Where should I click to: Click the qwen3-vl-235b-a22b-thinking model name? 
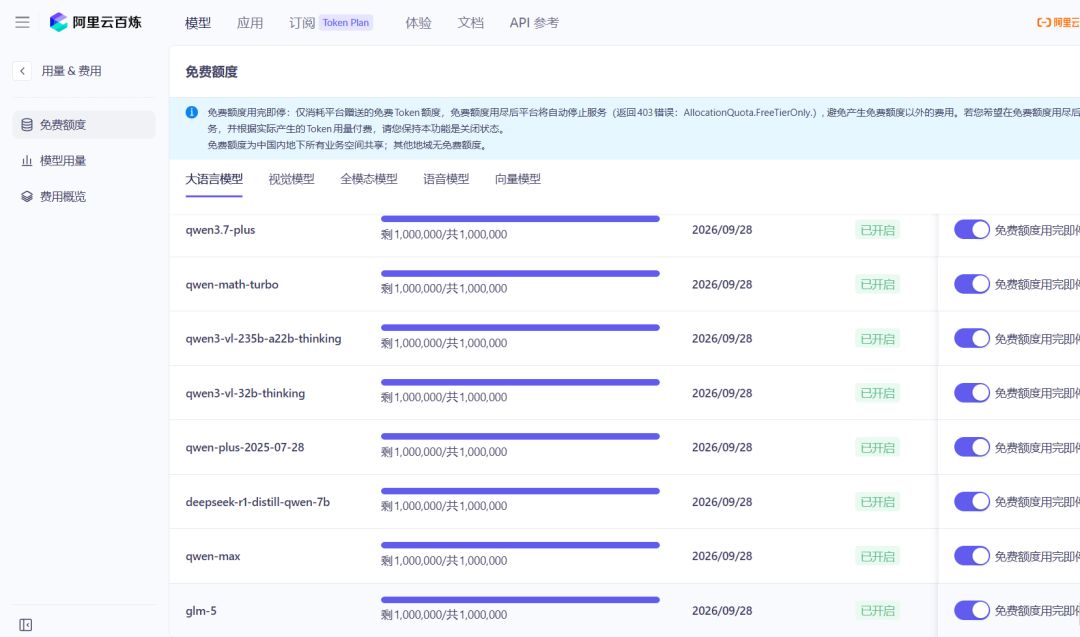pos(263,339)
